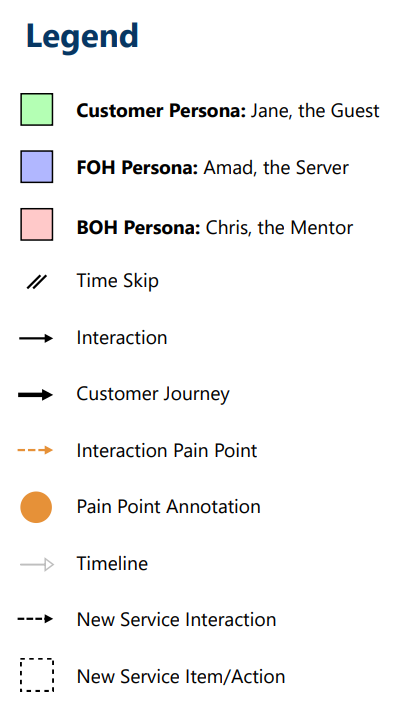Click the Pain Point Annotation text
This screenshot has width=409, height=710.
point(168,507)
